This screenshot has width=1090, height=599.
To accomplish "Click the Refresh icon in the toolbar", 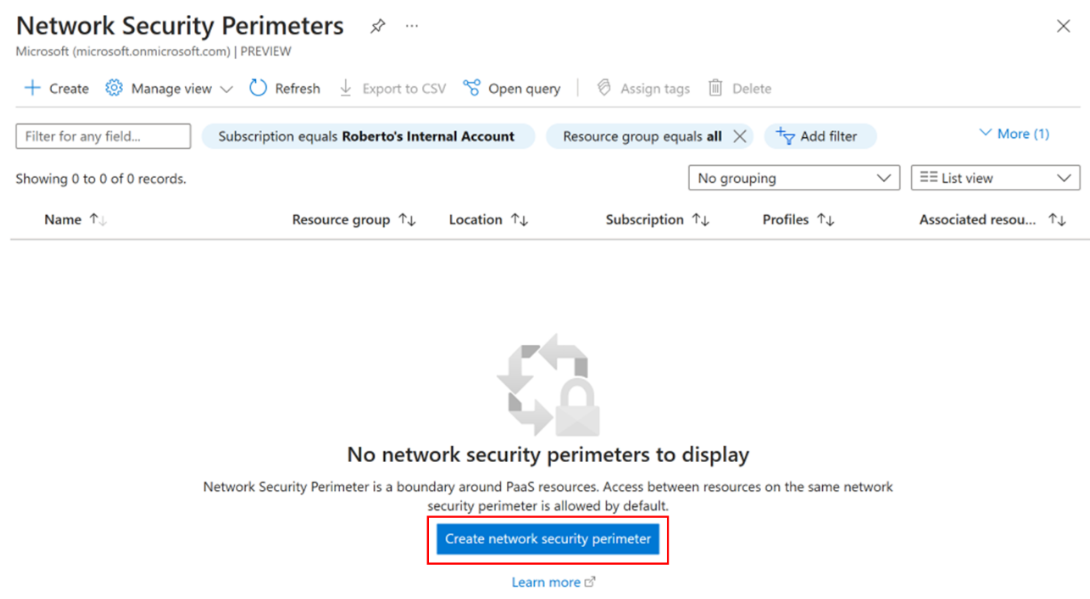I will [258, 88].
